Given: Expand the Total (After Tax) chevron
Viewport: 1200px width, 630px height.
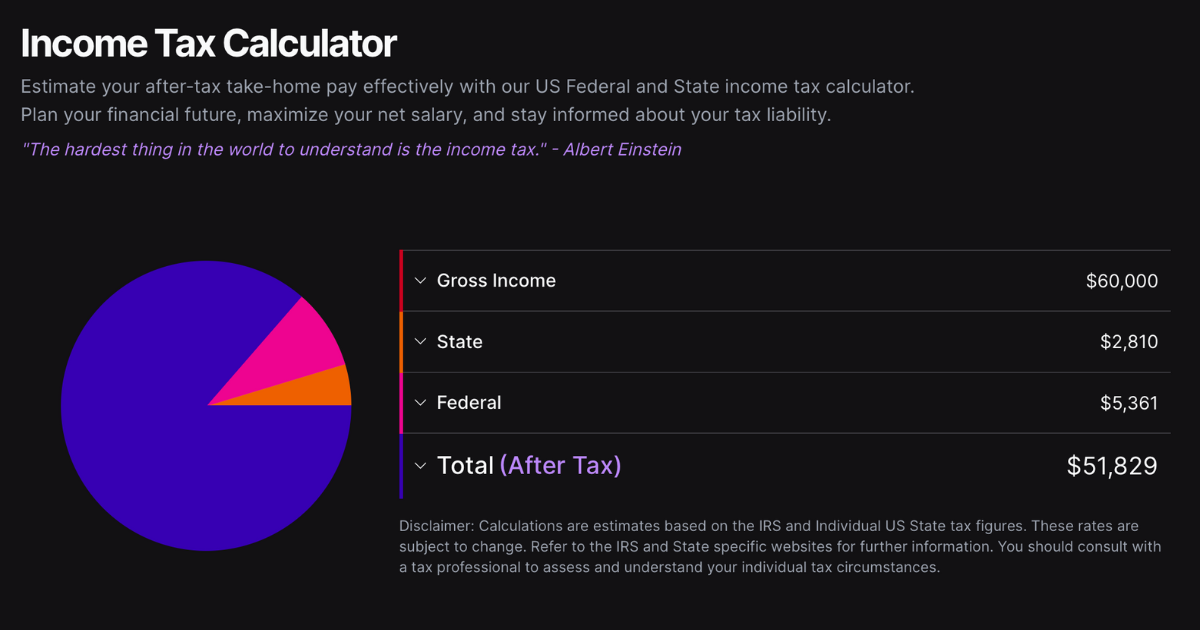Looking at the screenshot, I should pos(420,465).
